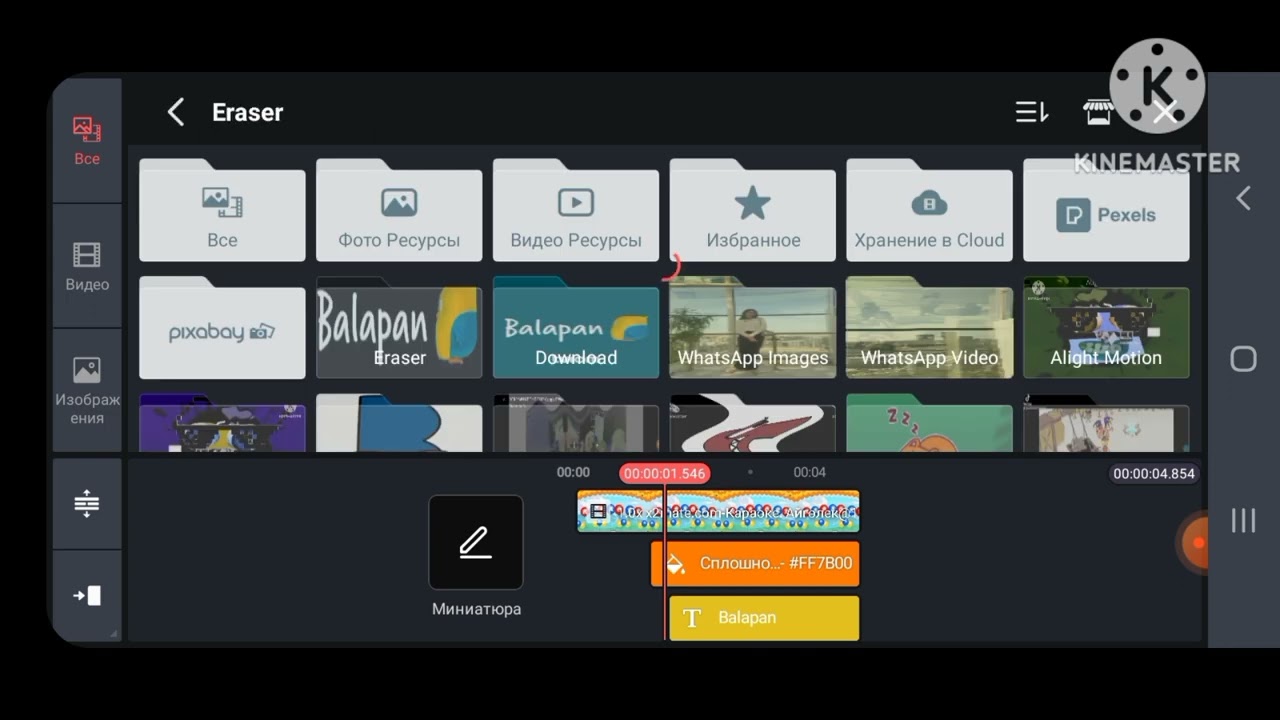Open the Избранное favorites folder

753,211
